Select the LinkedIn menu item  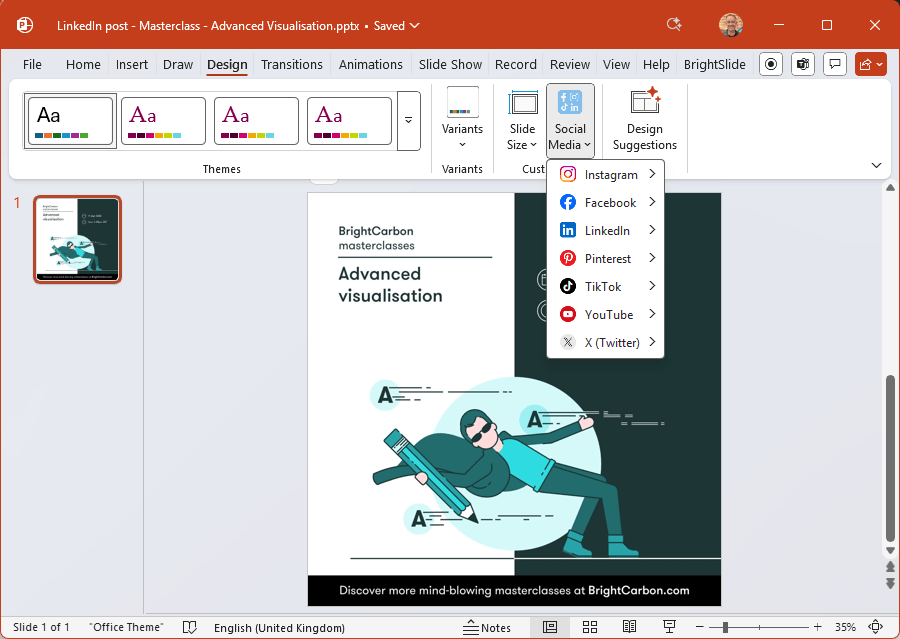click(x=606, y=230)
